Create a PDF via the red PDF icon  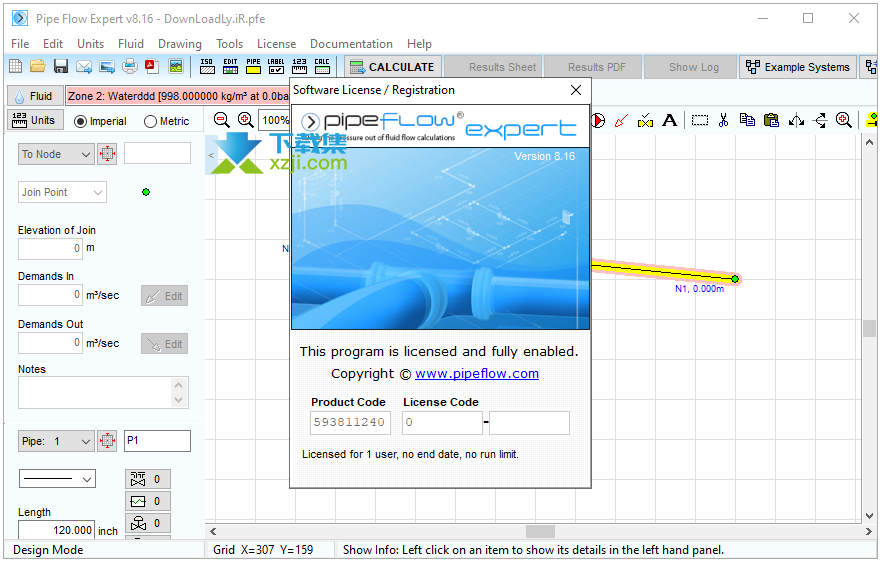point(152,66)
